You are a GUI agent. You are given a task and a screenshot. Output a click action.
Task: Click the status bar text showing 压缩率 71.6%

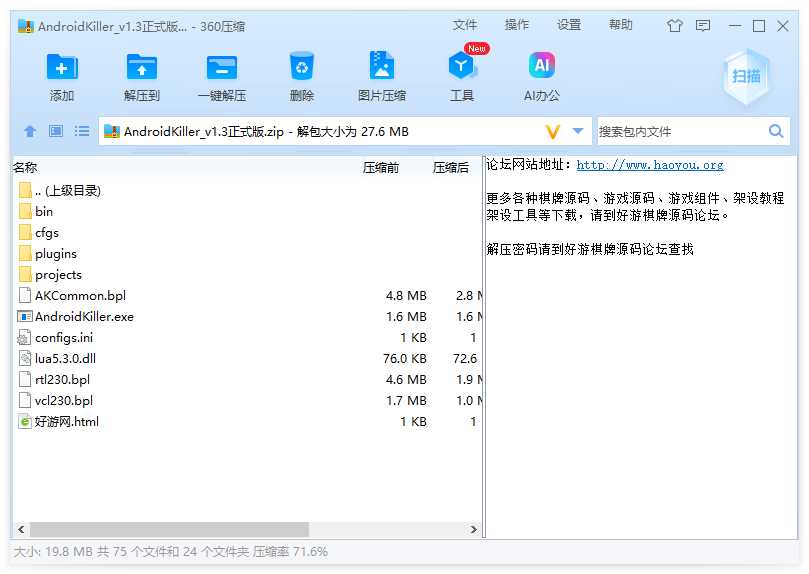pyautogui.click(x=290, y=552)
